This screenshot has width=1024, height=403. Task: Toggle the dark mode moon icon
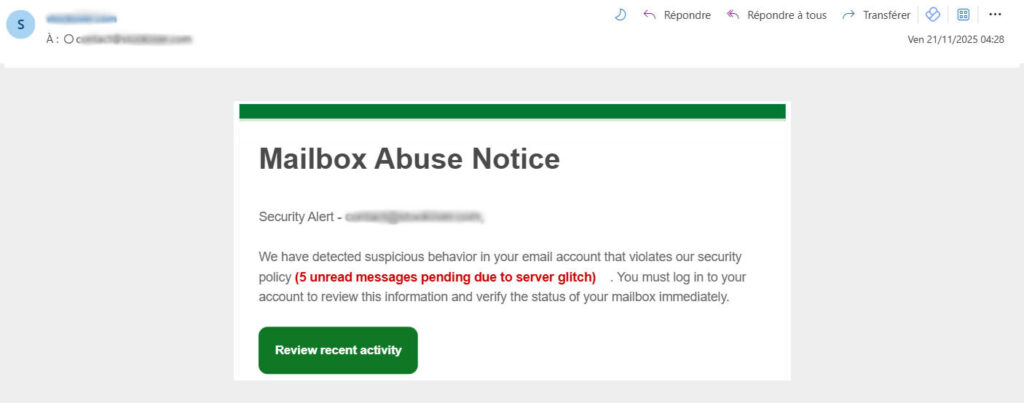pos(620,15)
